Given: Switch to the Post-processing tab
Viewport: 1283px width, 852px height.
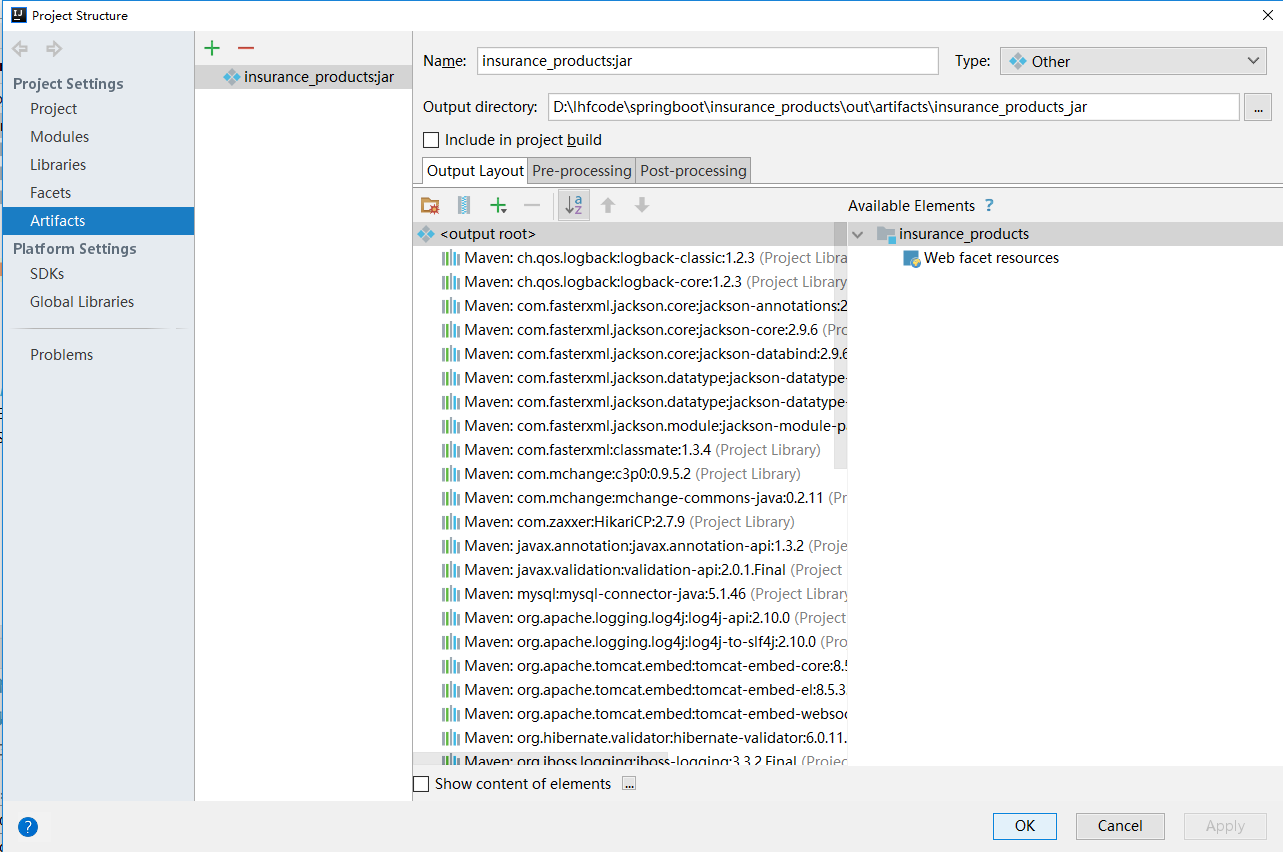Looking at the screenshot, I should [x=693, y=171].
